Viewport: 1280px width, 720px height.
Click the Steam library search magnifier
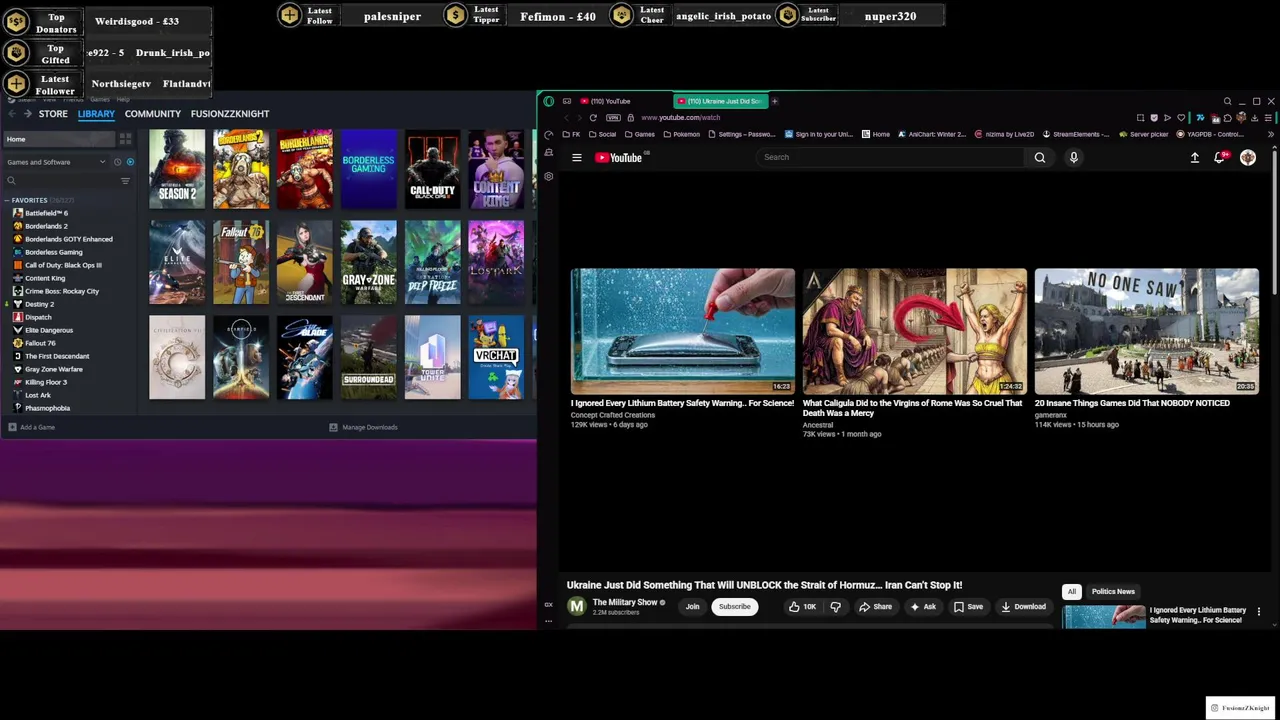[x=11, y=181]
